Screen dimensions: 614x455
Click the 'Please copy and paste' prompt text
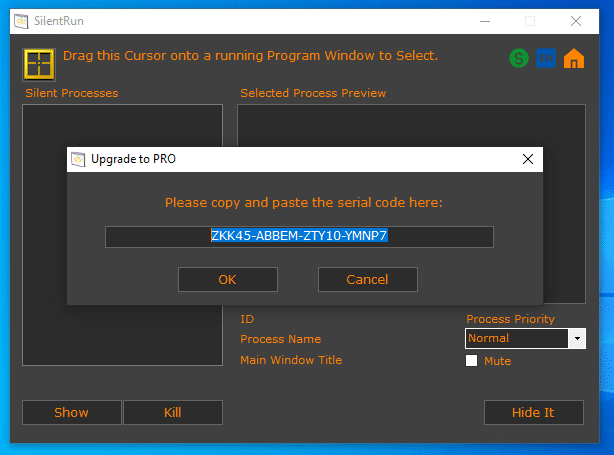pos(303,202)
